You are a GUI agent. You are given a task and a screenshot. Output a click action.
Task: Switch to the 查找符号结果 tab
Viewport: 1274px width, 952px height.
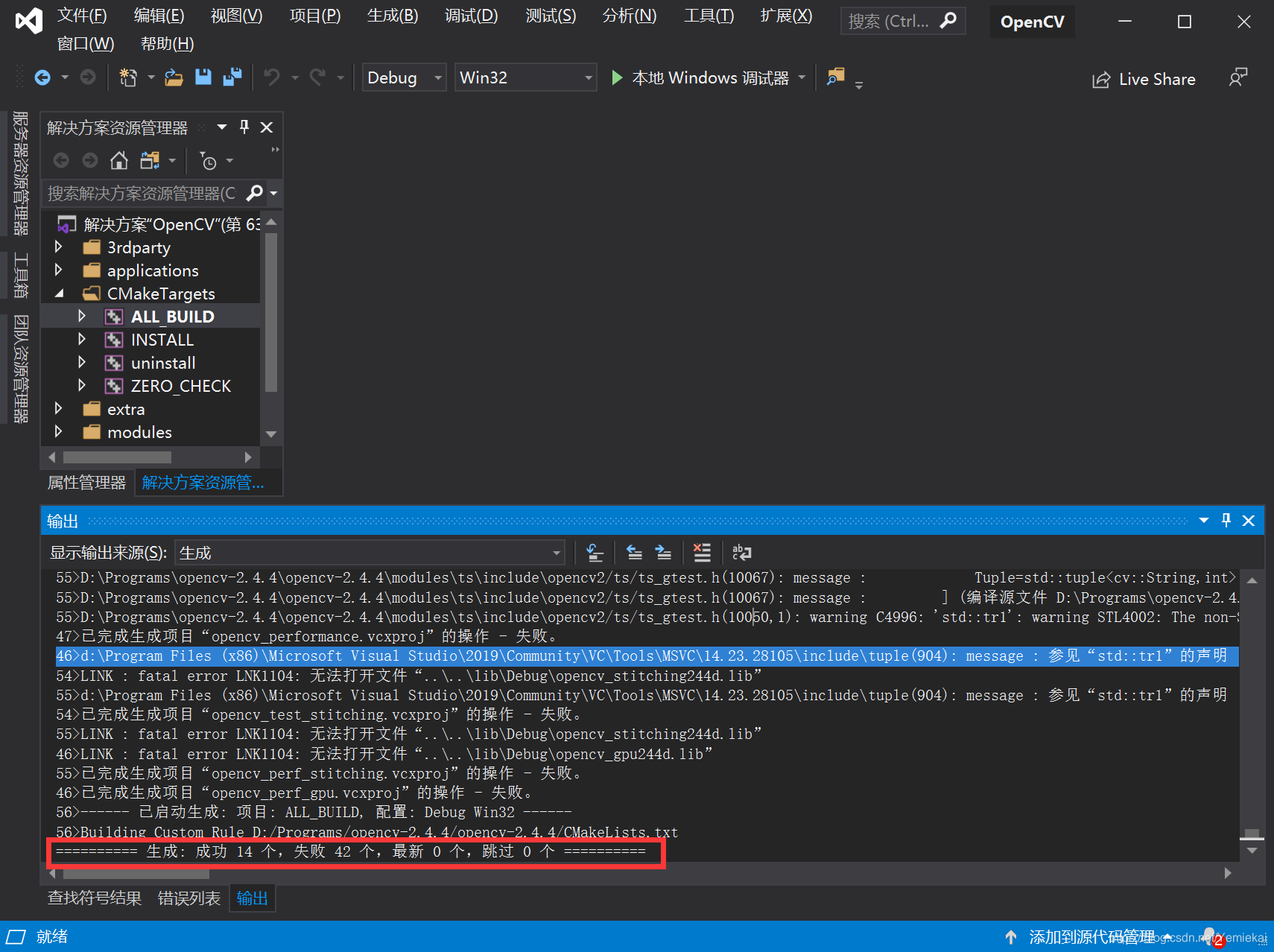pyautogui.click(x=95, y=898)
